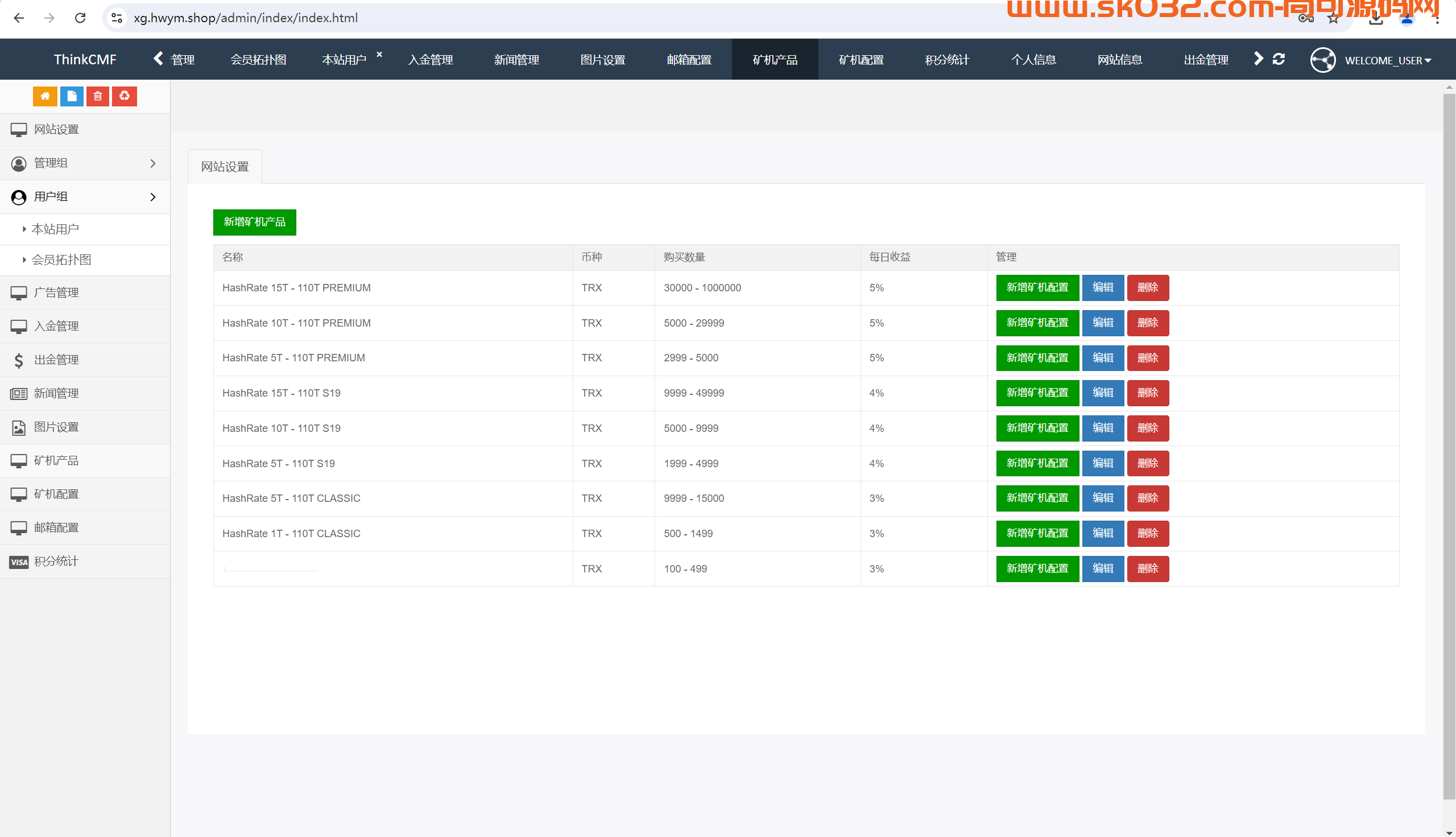Click the WELCOME_USER account icon

click(1323, 58)
